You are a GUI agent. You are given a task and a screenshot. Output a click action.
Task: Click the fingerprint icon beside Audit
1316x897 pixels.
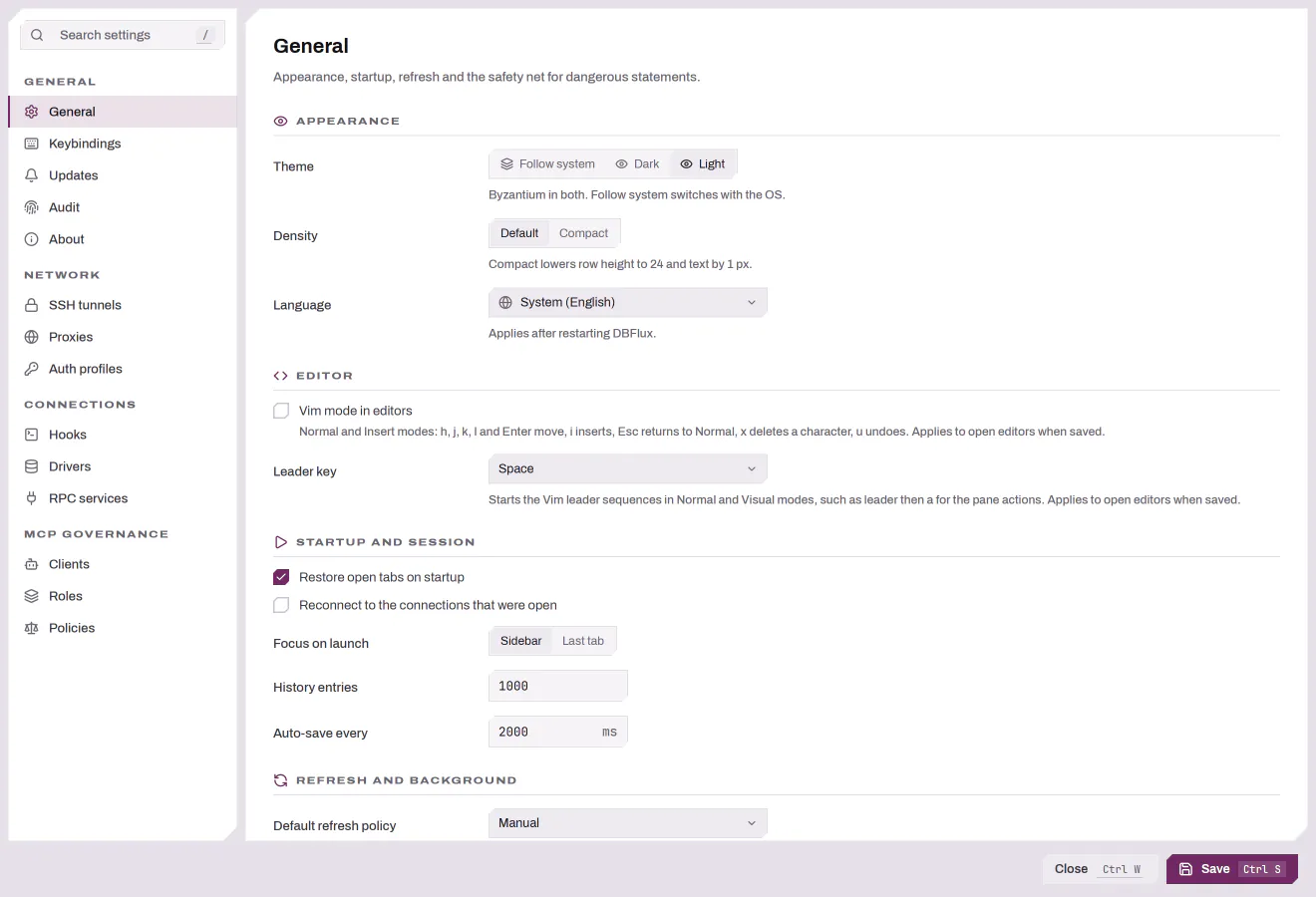click(31, 207)
